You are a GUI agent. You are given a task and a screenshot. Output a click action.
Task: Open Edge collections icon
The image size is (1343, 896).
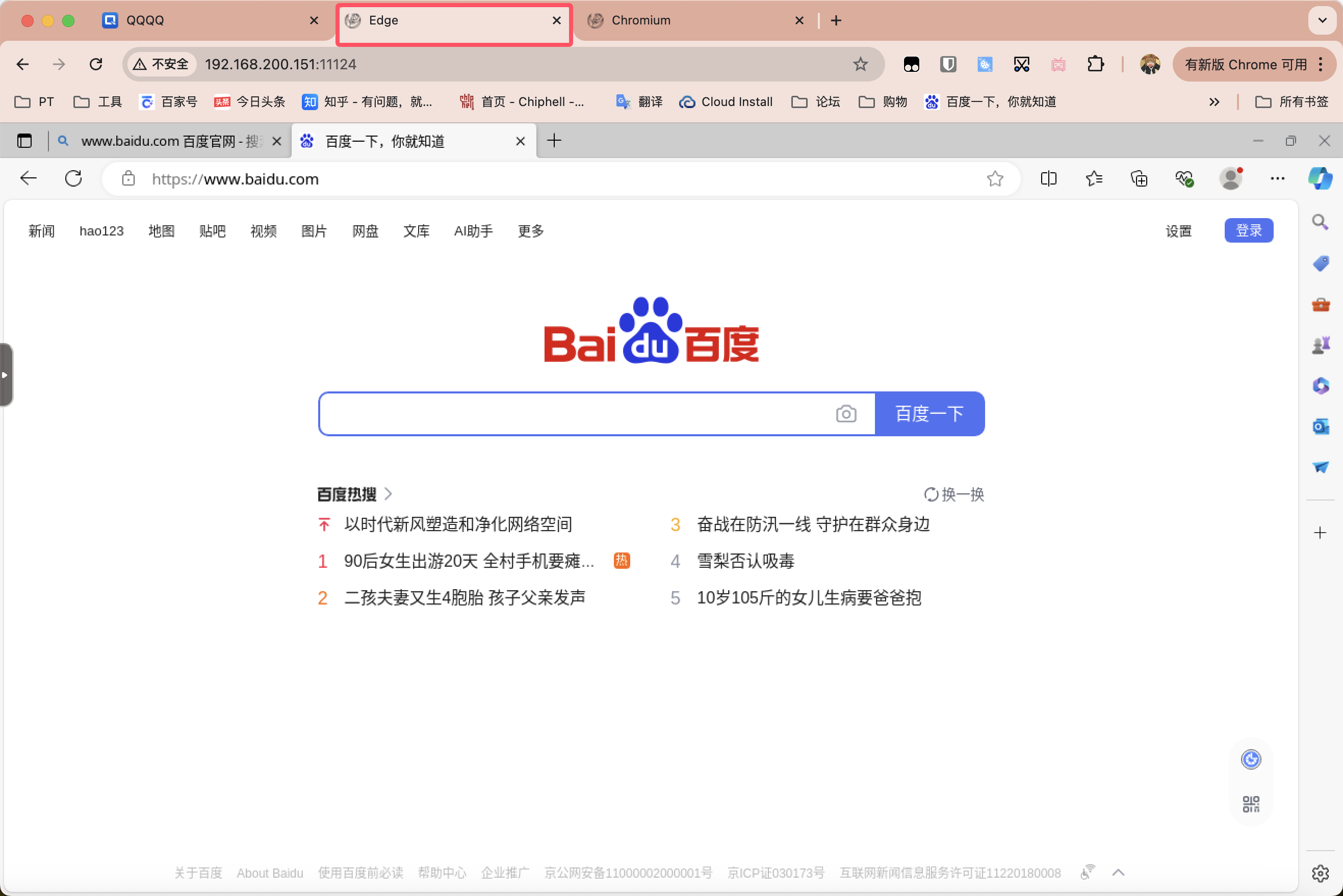click(x=1139, y=179)
